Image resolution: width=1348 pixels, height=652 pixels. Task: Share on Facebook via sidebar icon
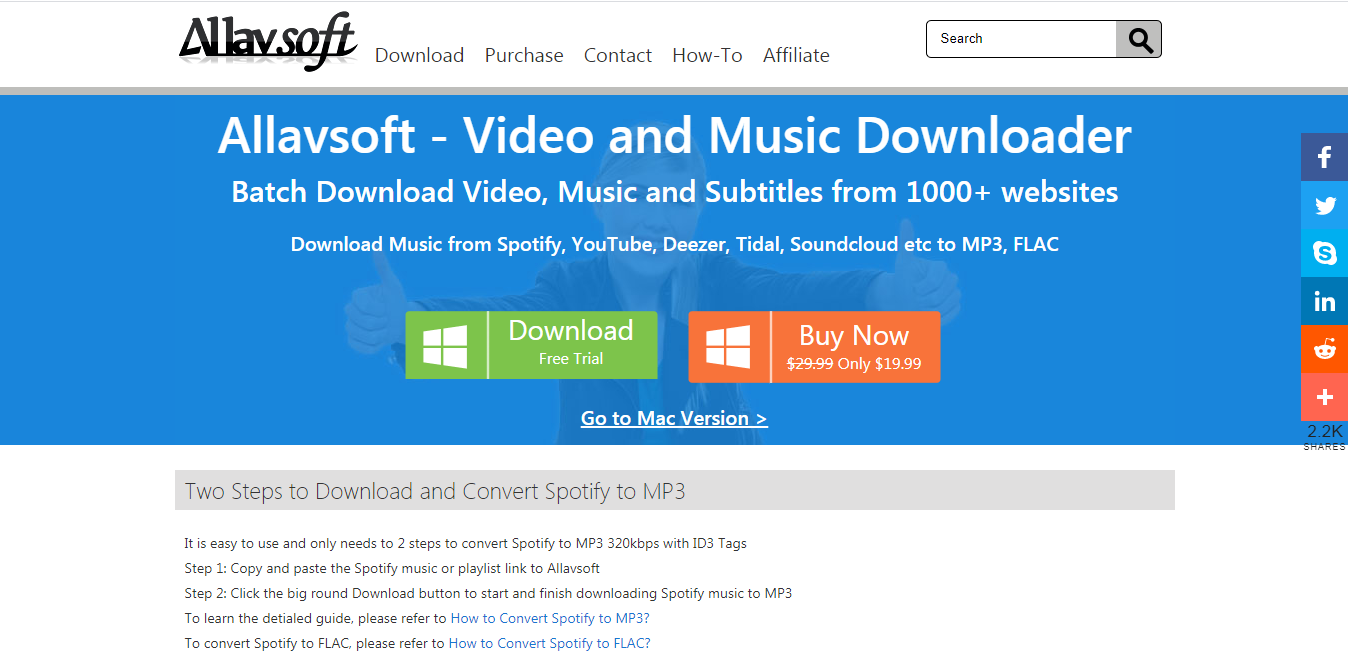(x=1324, y=157)
